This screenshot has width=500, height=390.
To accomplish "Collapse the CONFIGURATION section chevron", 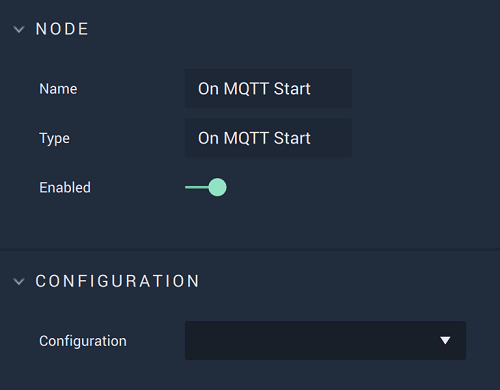I will click(x=19, y=282).
